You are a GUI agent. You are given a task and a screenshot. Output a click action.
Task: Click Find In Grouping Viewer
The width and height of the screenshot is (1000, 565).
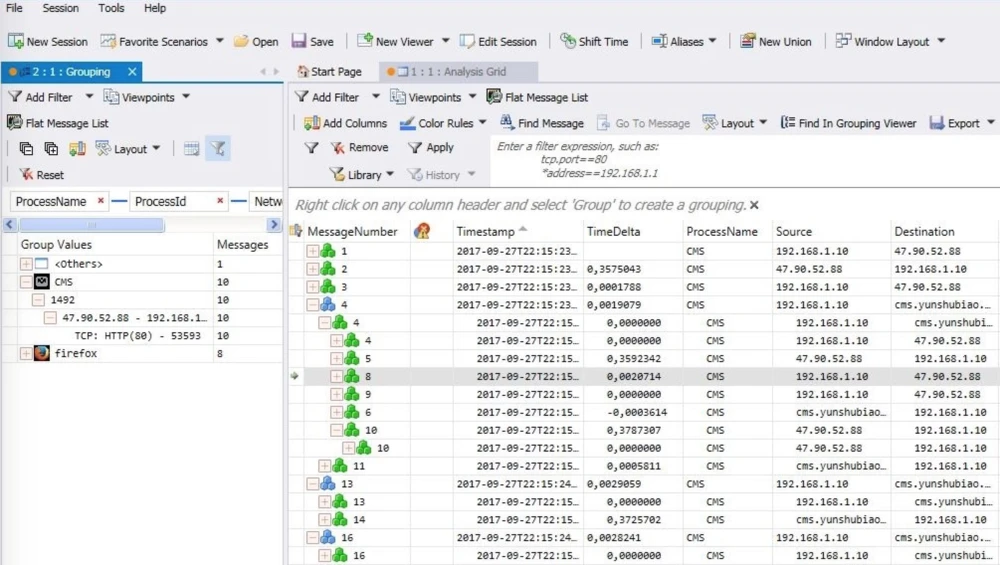click(x=848, y=123)
